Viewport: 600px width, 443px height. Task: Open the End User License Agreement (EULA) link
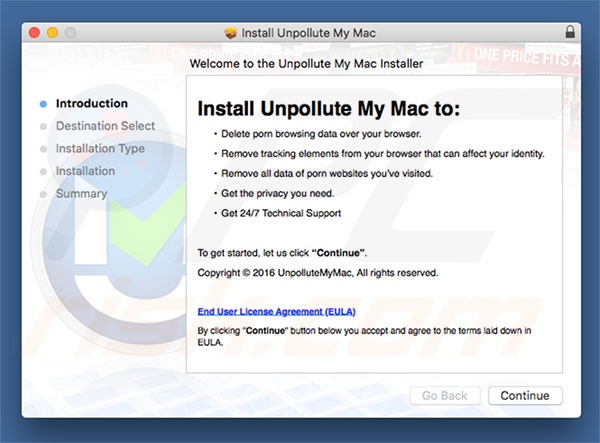coord(276,311)
